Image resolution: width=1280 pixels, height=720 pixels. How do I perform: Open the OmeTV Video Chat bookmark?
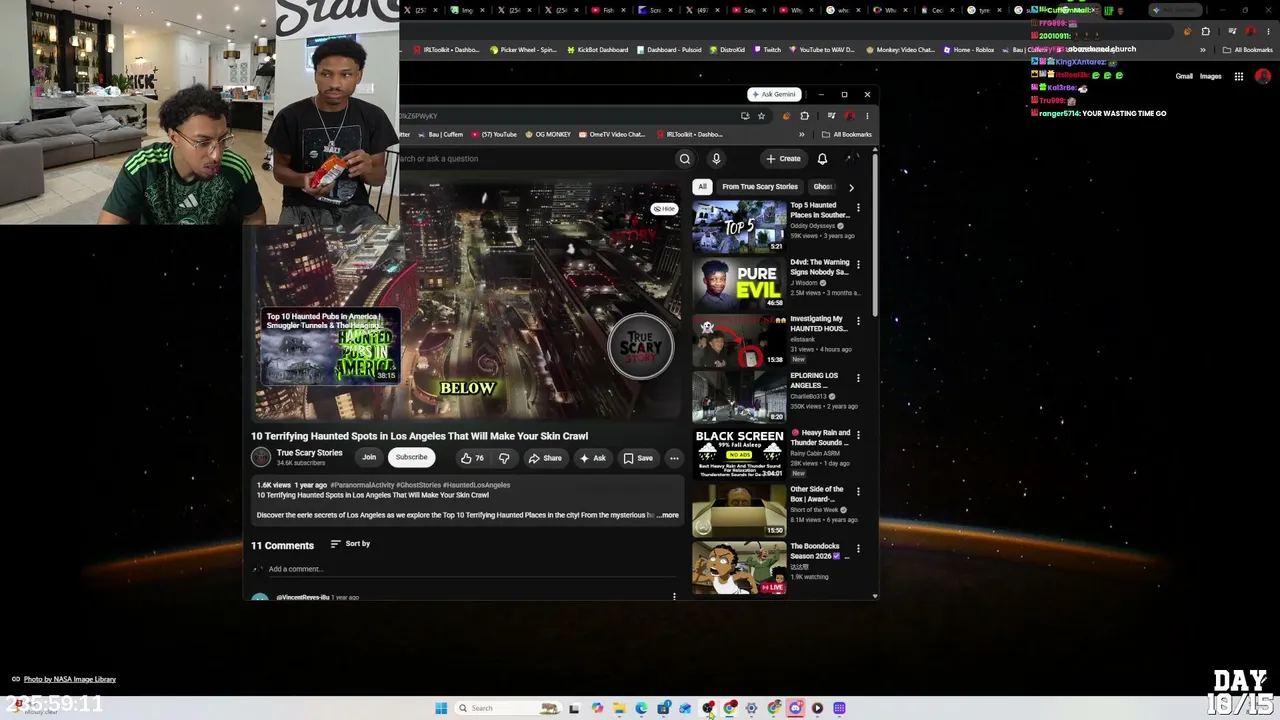612,134
